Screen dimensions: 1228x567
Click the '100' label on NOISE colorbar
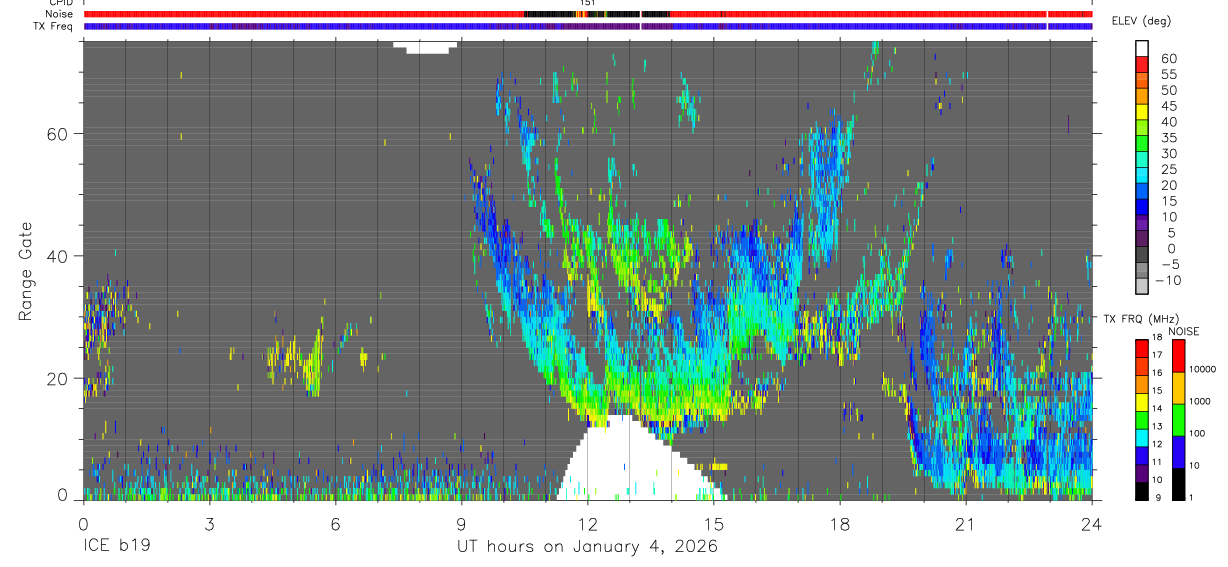[x=1197, y=434]
